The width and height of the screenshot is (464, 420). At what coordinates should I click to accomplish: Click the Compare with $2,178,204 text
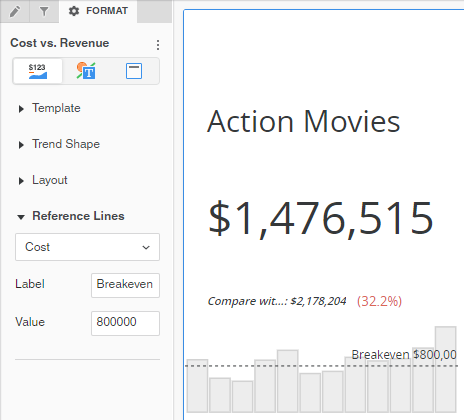(x=277, y=301)
